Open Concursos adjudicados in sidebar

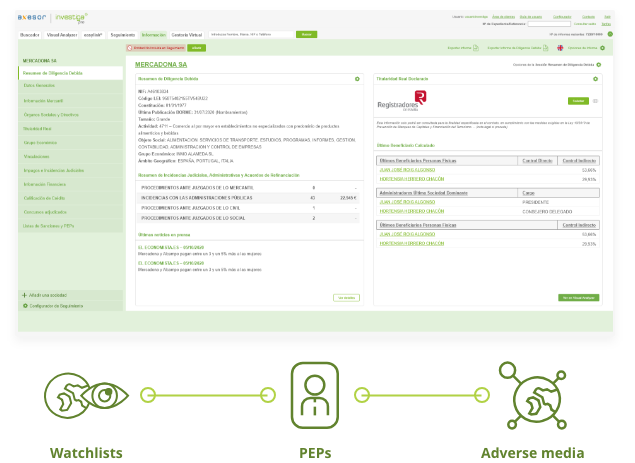pyautogui.click(x=70, y=212)
